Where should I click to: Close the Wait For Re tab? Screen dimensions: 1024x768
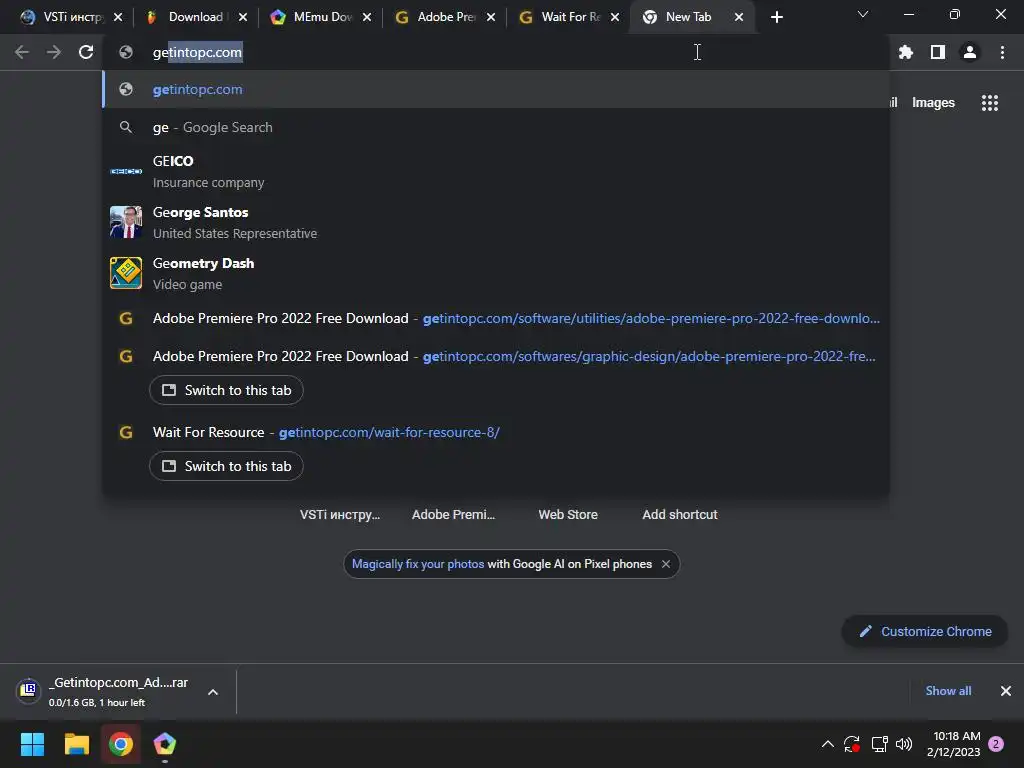coord(615,17)
